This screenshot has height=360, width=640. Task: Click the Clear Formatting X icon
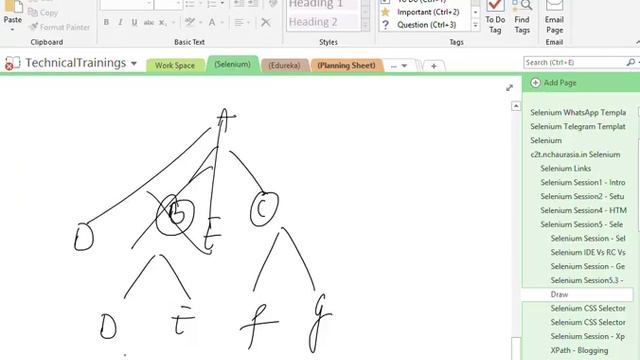click(x=266, y=22)
